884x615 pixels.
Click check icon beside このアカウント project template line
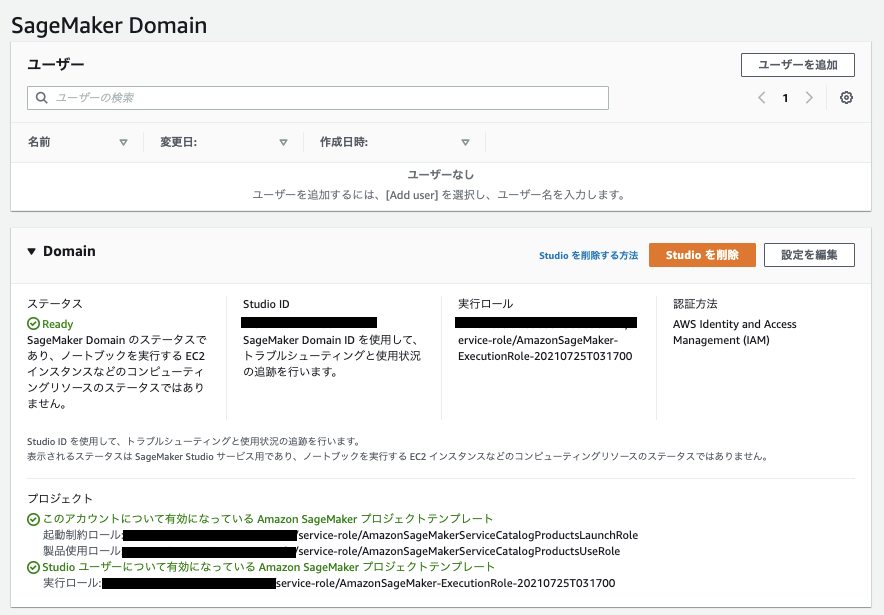tap(33, 519)
